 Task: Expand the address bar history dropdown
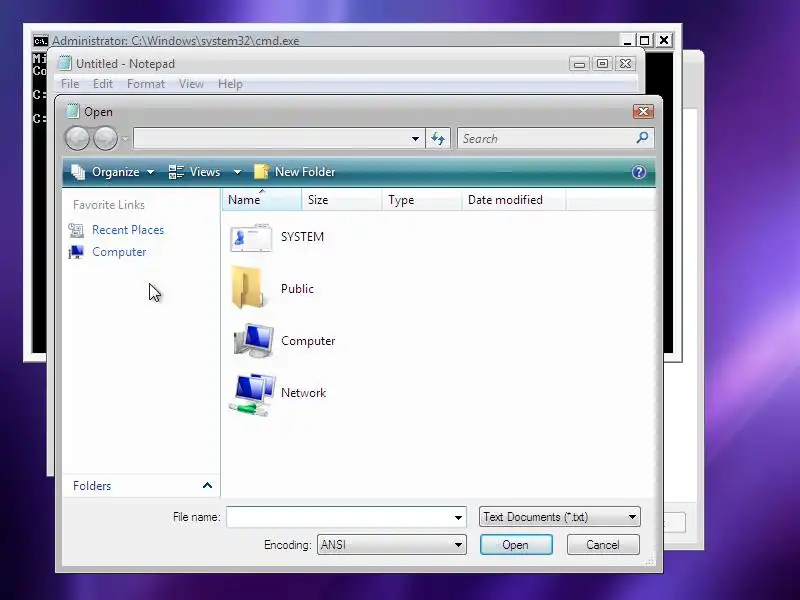tap(415, 139)
